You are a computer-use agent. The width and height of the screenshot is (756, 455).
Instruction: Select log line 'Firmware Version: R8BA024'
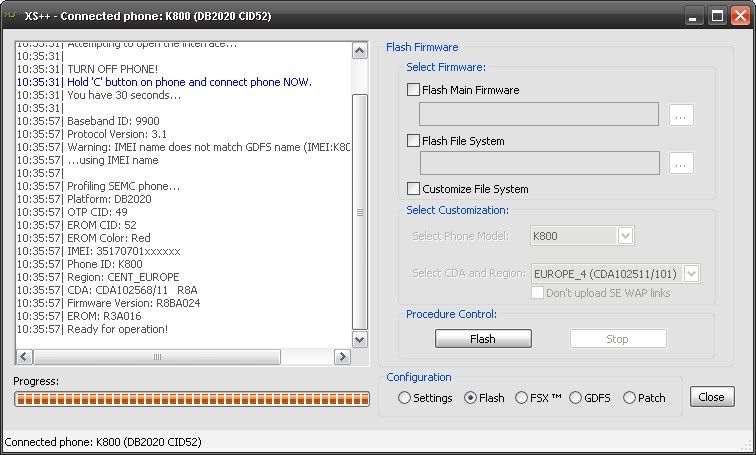coord(108,303)
